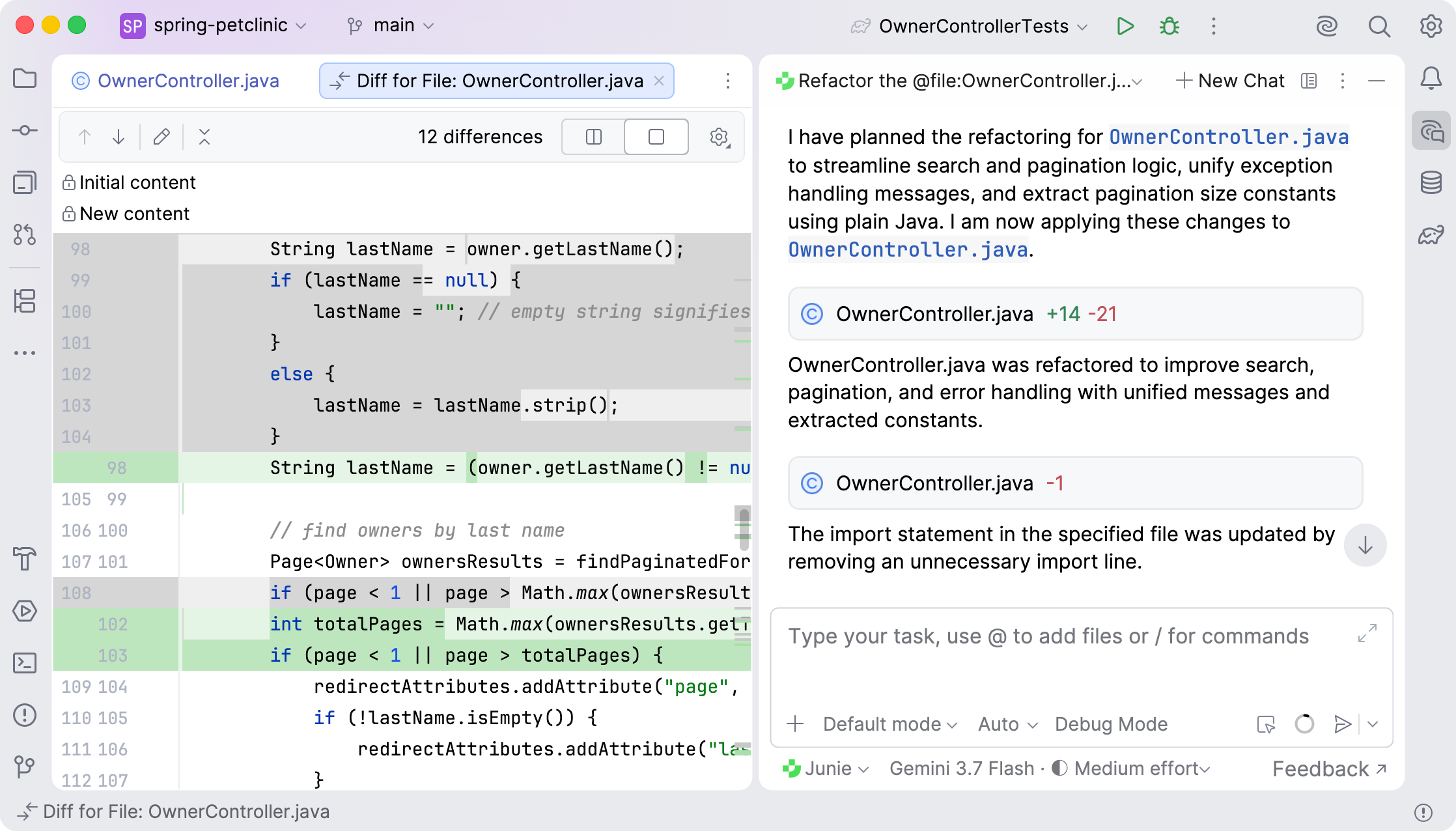The width and height of the screenshot is (1456, 831).
Task: Open the Terminal tool window
Action: [x=25, y=663]
